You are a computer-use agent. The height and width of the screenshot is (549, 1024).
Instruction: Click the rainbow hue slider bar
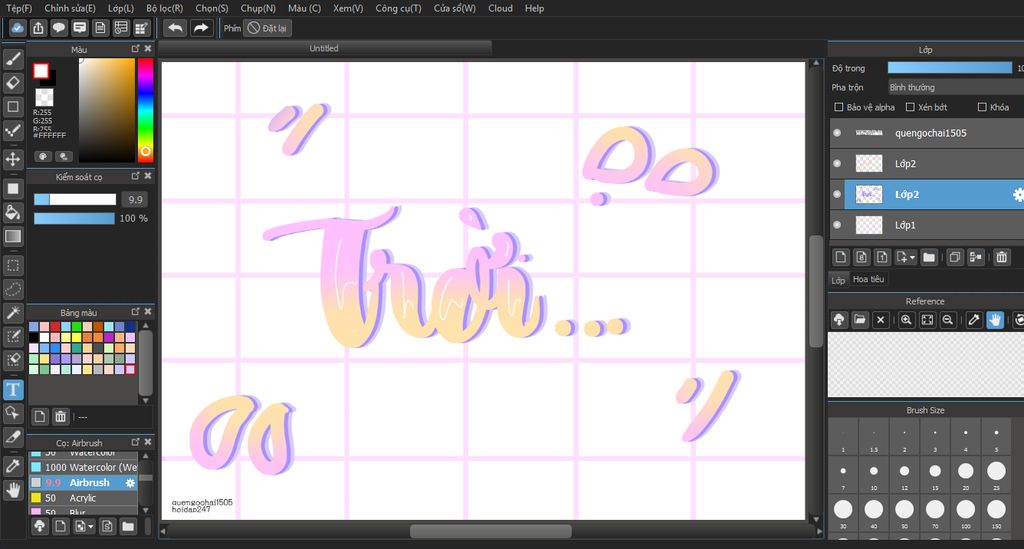tap(146, 110)
